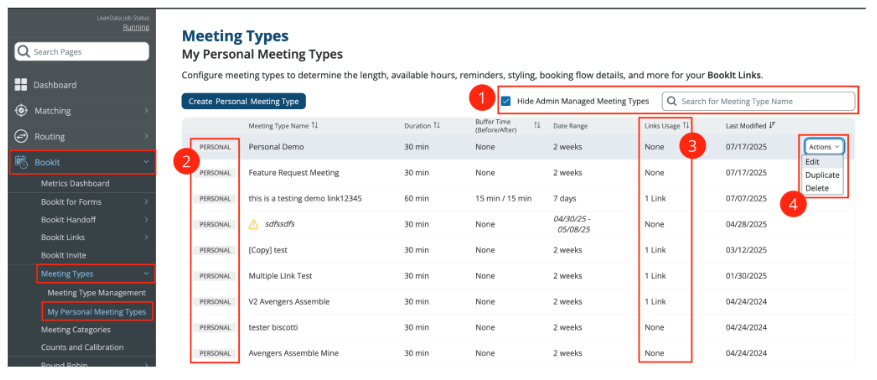Expand BookIt Handoff chevron
Viewport: 877px width, 380px height.
click(x=146, y=219)
